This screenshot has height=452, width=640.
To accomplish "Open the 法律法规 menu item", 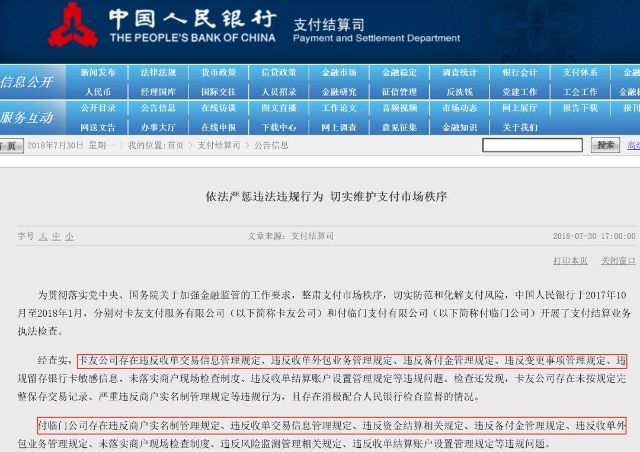I will [158, 73].
